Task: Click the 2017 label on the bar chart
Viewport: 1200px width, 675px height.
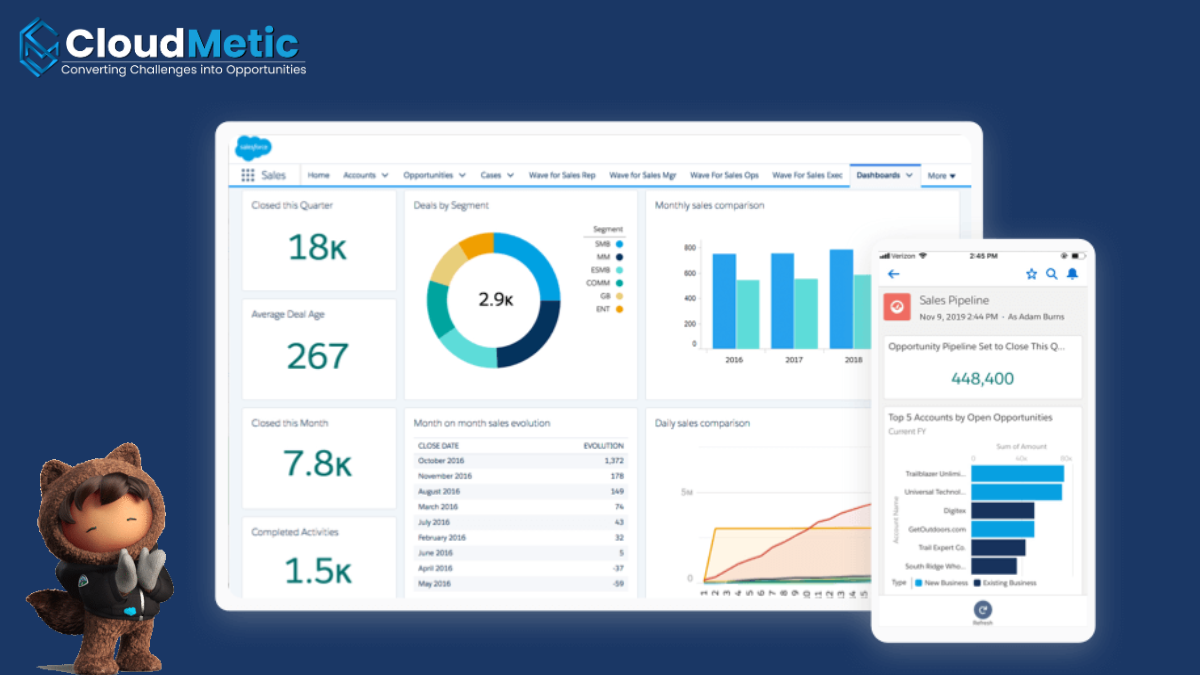Action: 794,360
